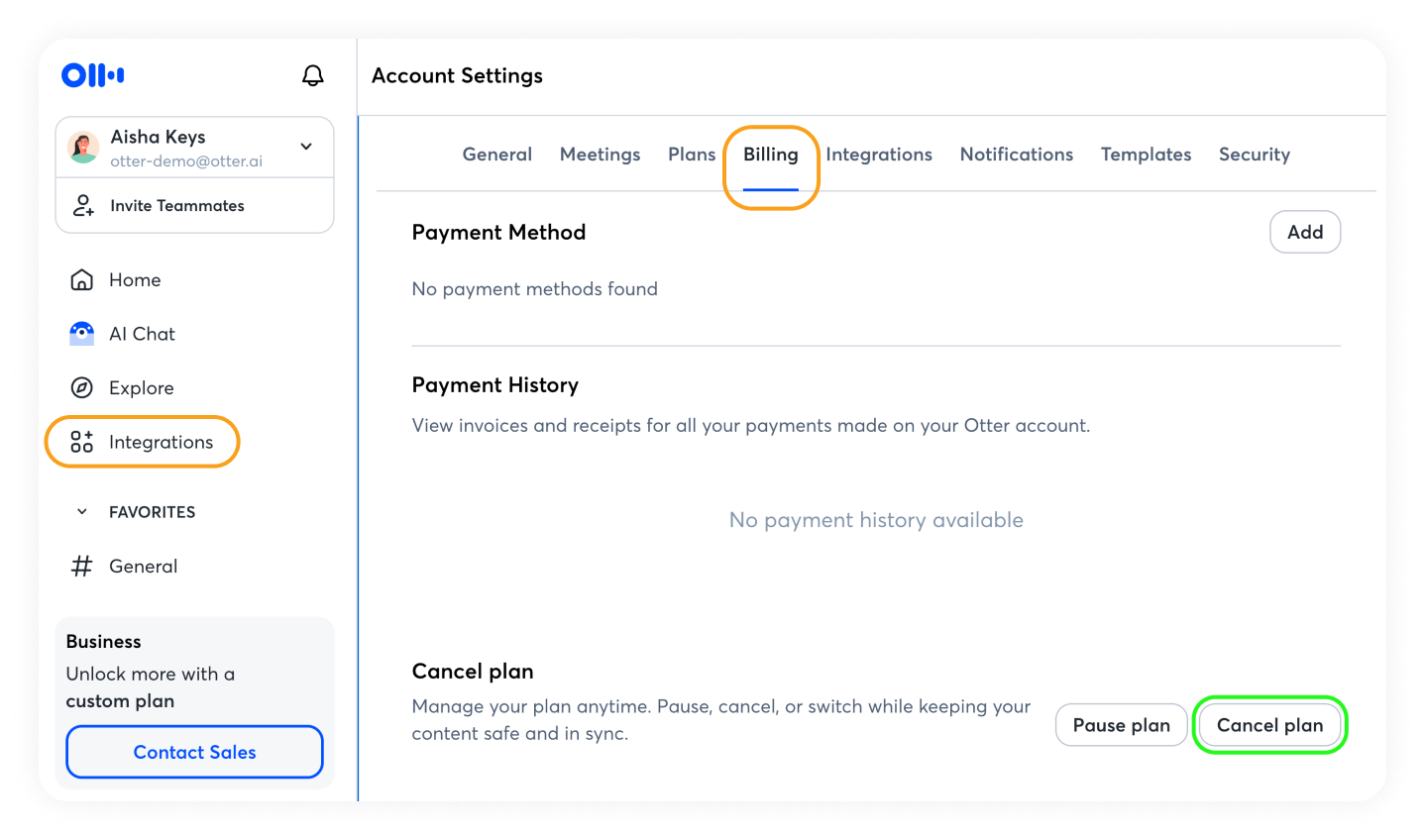The image size is (1425, 840).
Task: Expand the account switcher chevron
Action: [306, 147]
